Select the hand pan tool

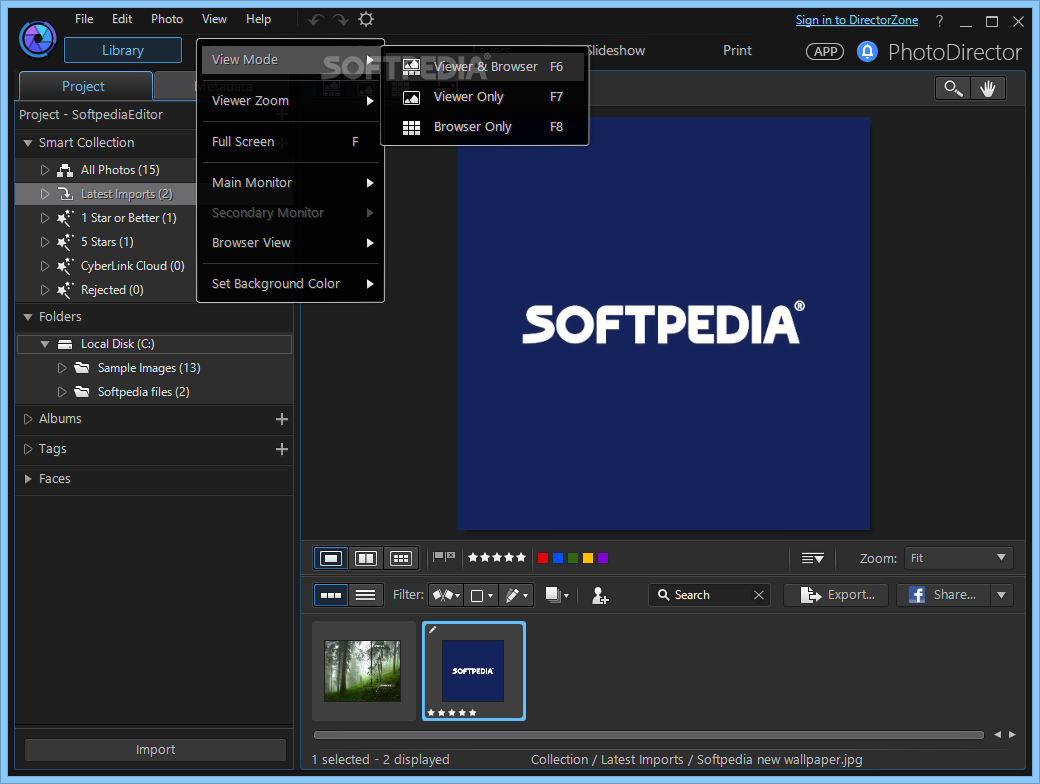click(x=988, y=88)
